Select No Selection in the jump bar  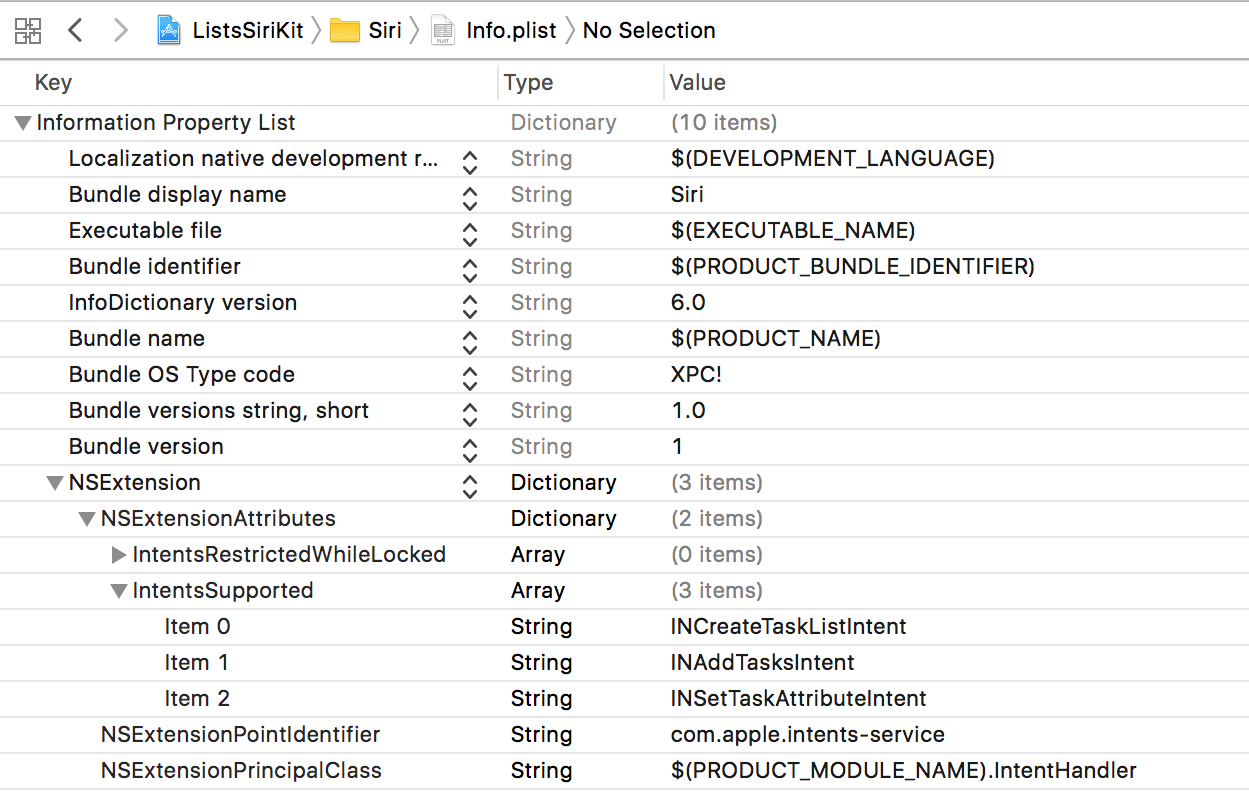coord(649,31)
